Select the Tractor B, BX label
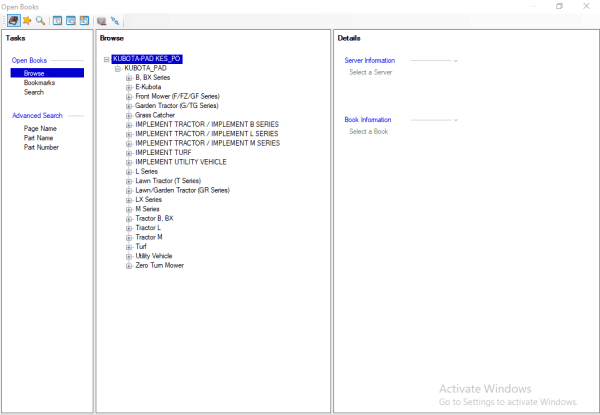The height and width of the screenshot is (415, 600). pos(154,218)
